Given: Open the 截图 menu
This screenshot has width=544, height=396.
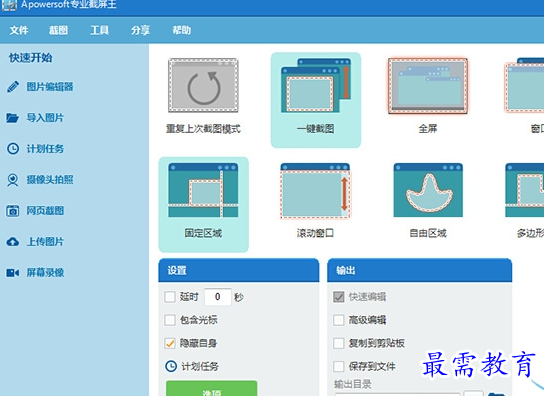Looking at the screenshot, I should click(58, 30).
